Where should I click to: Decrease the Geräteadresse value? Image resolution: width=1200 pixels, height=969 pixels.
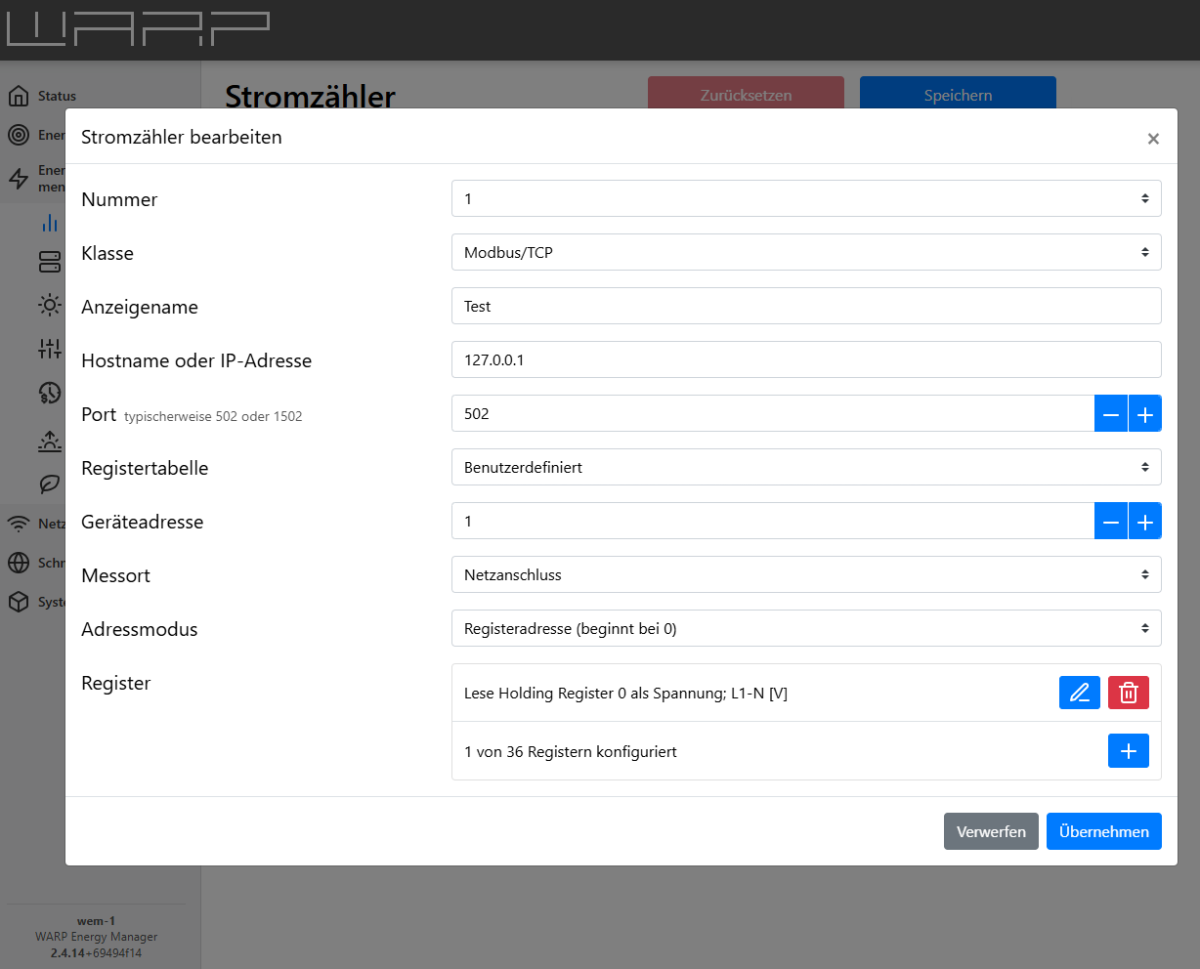pos(1111,521)
